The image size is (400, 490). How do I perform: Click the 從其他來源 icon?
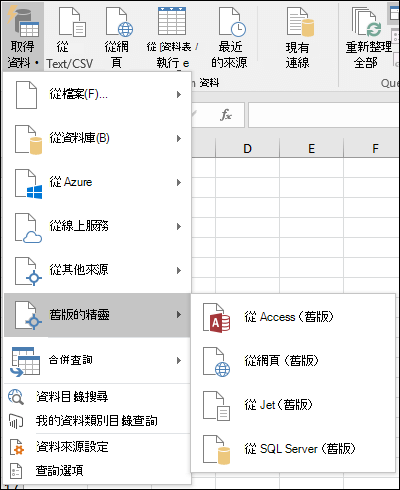(x=29, y=271)
